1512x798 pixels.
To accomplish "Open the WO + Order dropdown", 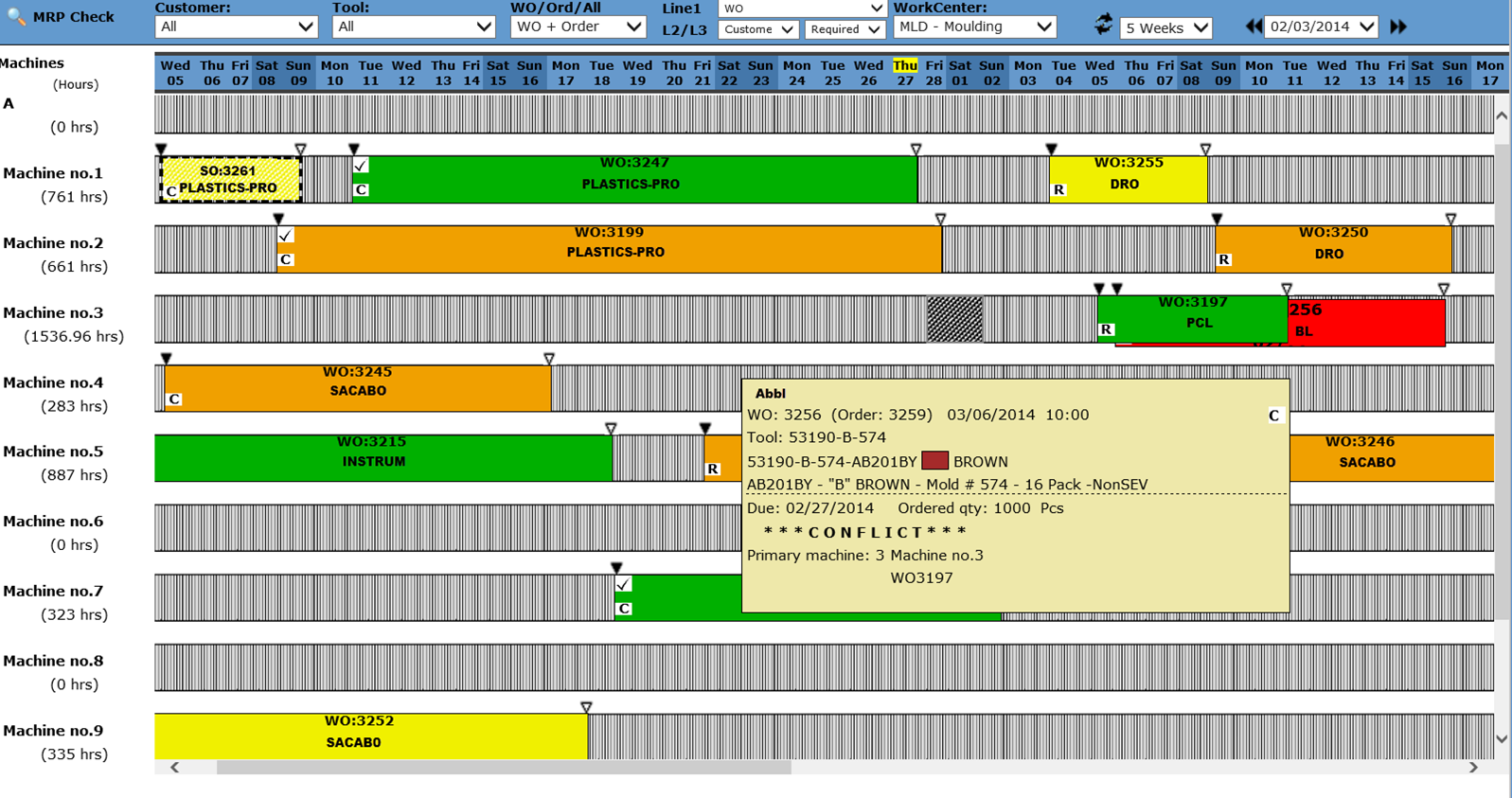I will pos(578,27).
